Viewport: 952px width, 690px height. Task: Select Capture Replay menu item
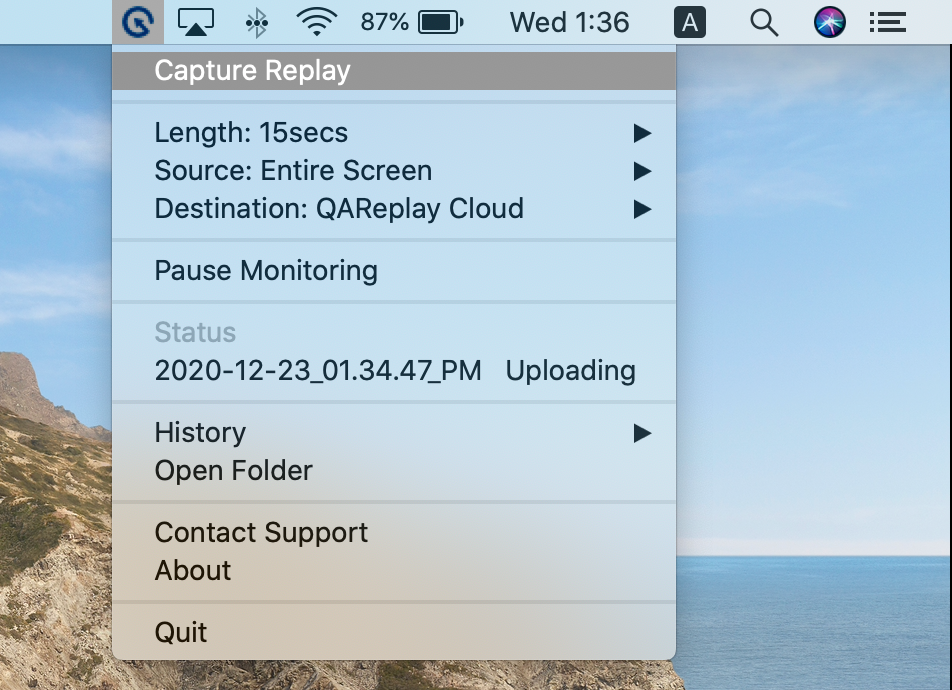pyautogui.click(x=253, y=71)
